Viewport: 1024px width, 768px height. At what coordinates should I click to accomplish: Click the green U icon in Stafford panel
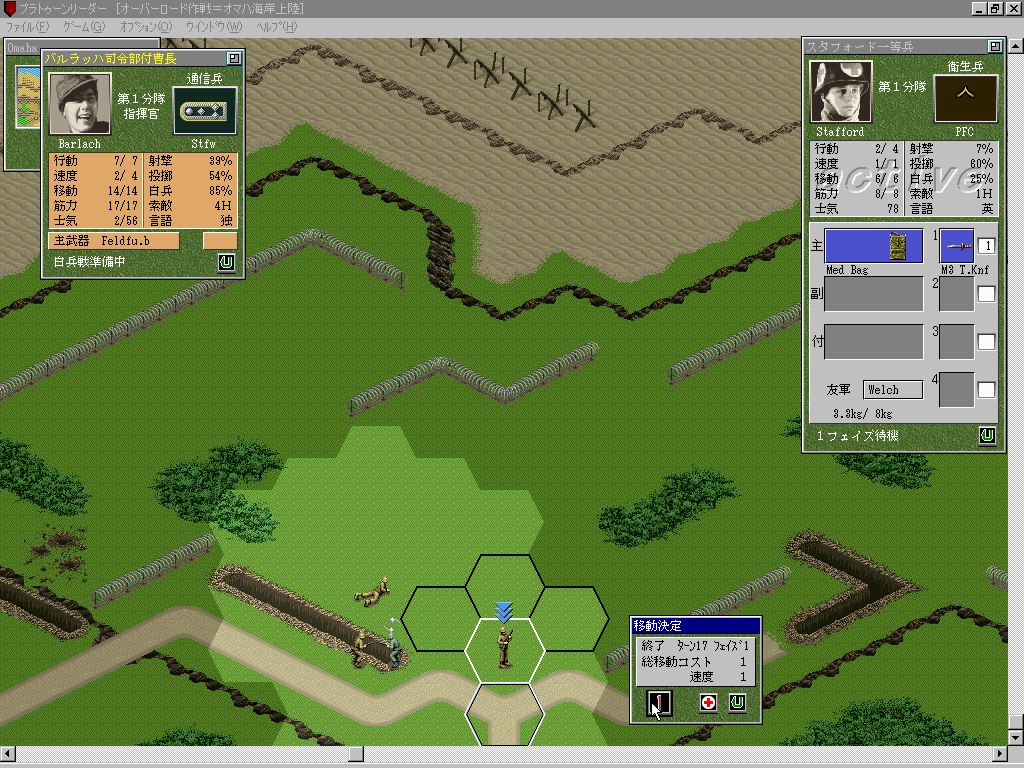click(987, 436)
